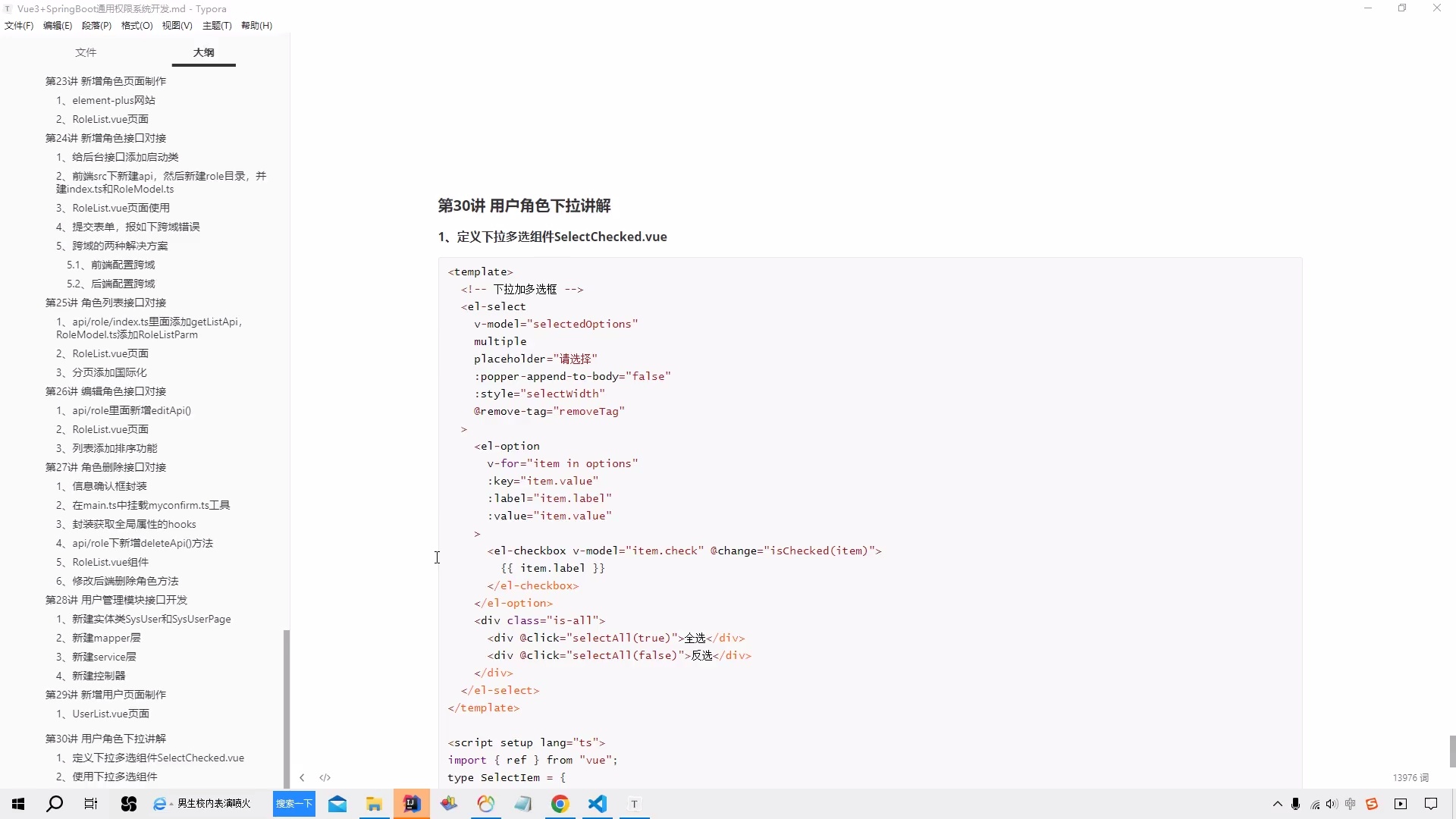The width and height of the screenshot is (1456, 819).
Task: Switch to source code mode in Typora
Action: point(325,777)
